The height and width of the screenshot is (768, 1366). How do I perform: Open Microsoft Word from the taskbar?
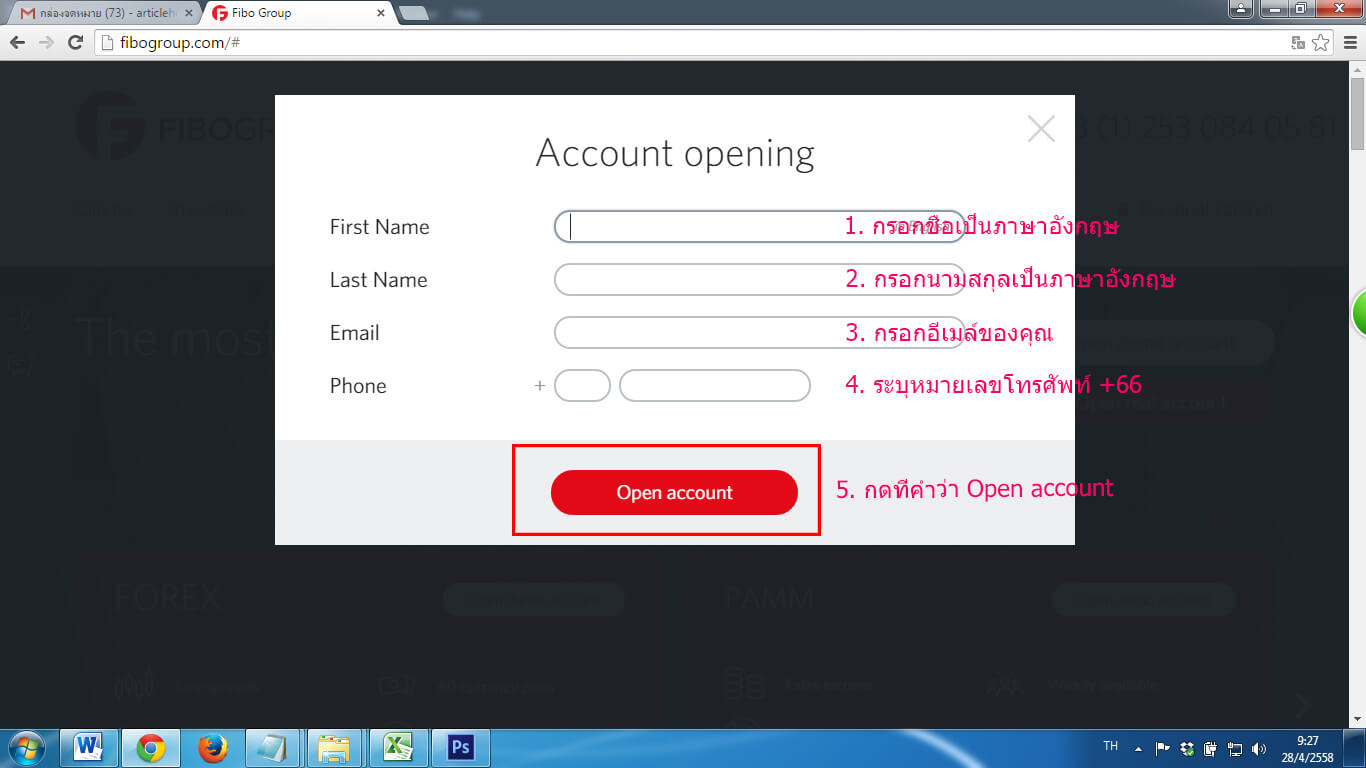tap(89, 747)
